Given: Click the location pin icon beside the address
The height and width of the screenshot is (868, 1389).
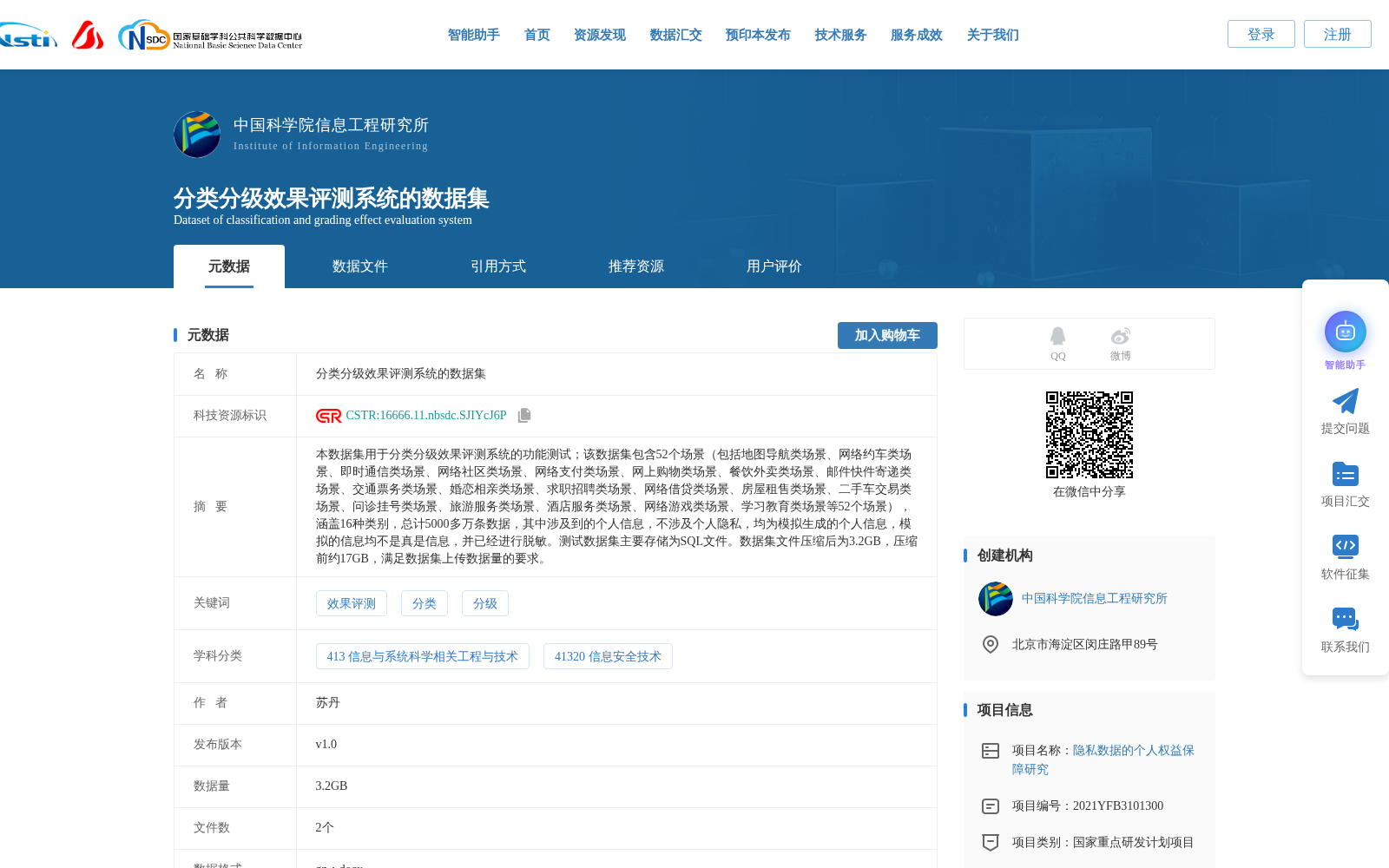Looking at the screenshot, I should 991,644.
